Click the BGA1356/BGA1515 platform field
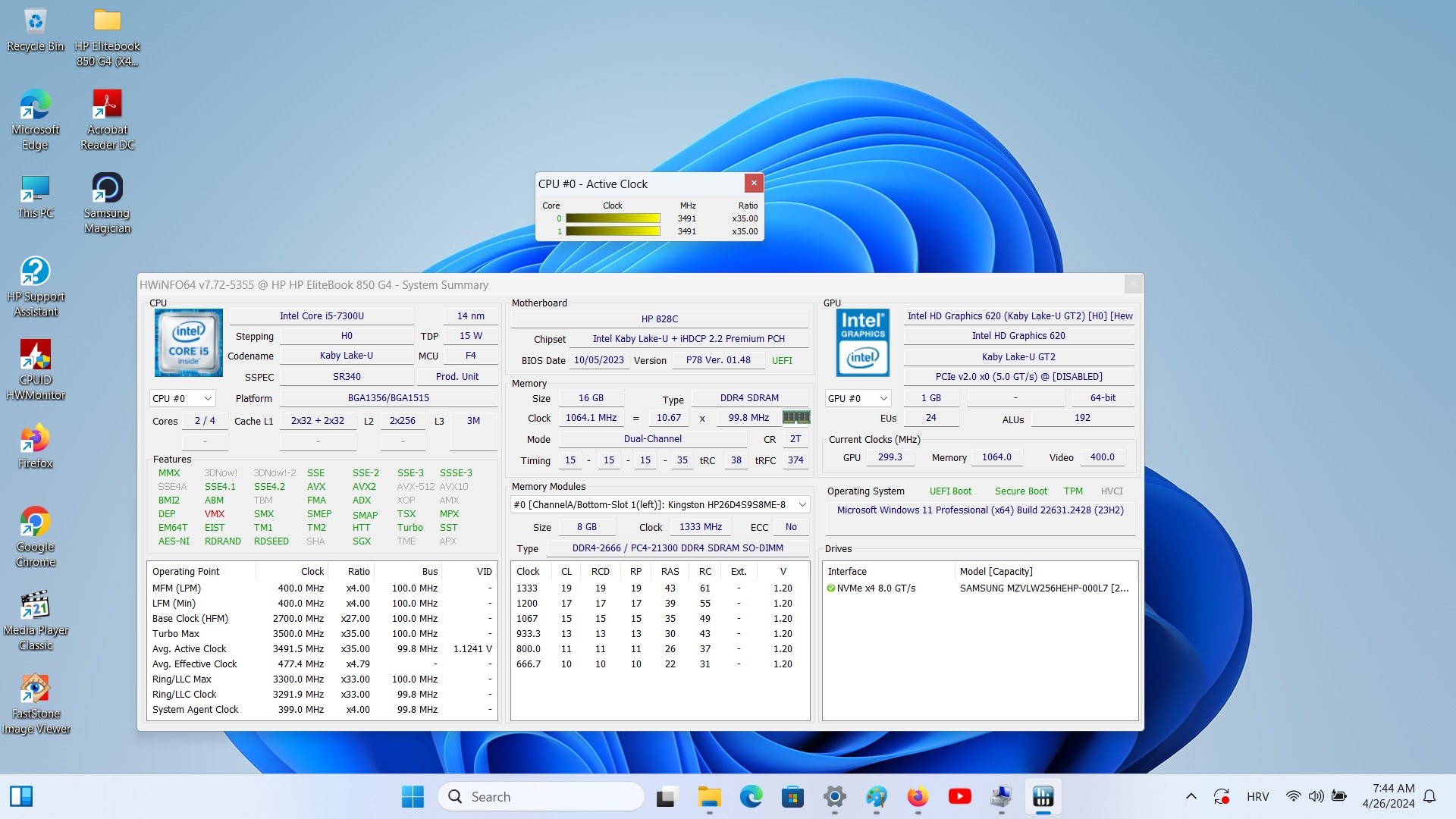This screenshot has height=819, width=1456. click(388, 398)
